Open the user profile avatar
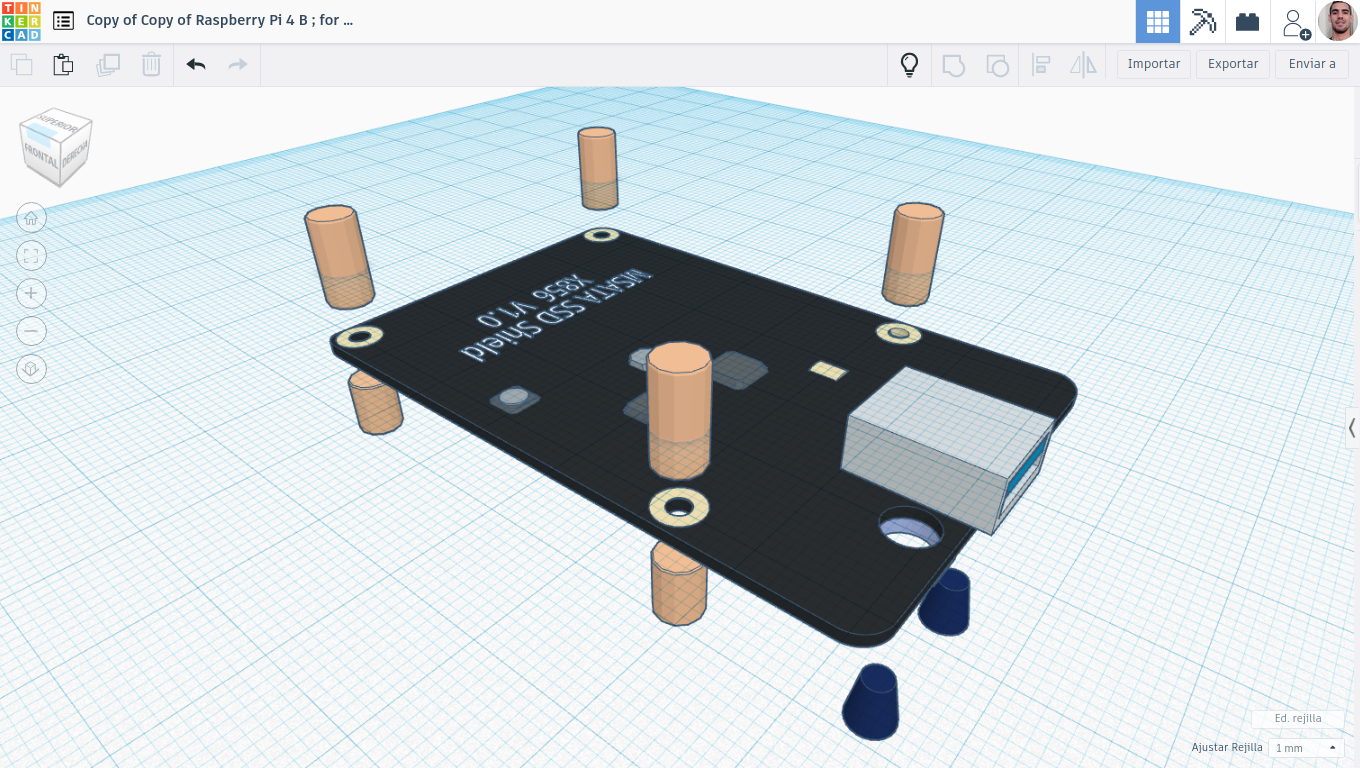 click(1338, 21)
